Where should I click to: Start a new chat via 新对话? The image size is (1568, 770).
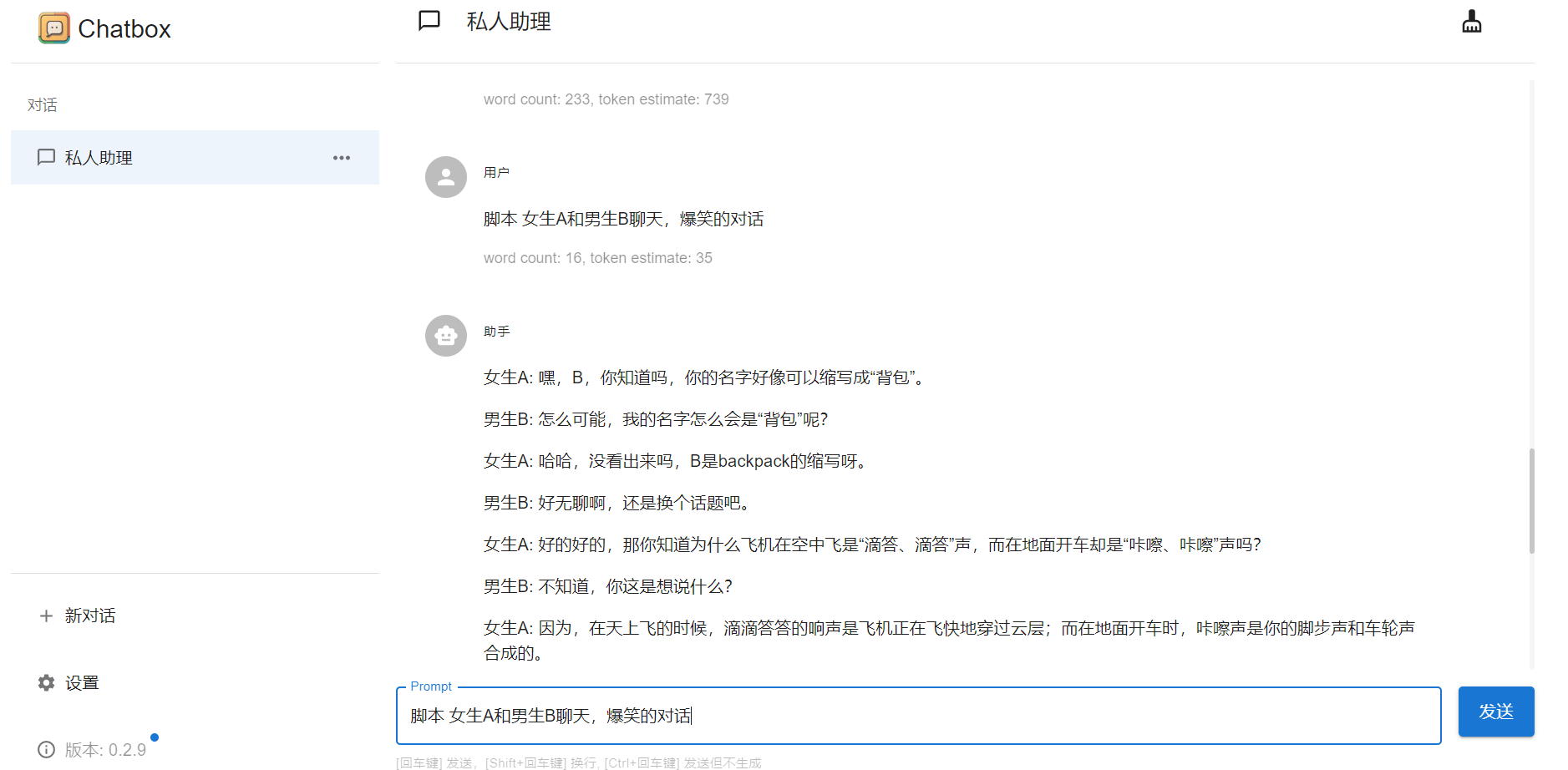pos(90,615)
